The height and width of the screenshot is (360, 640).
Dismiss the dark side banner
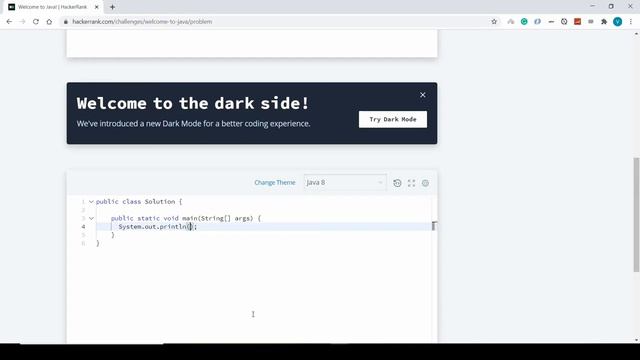(422, 95)
